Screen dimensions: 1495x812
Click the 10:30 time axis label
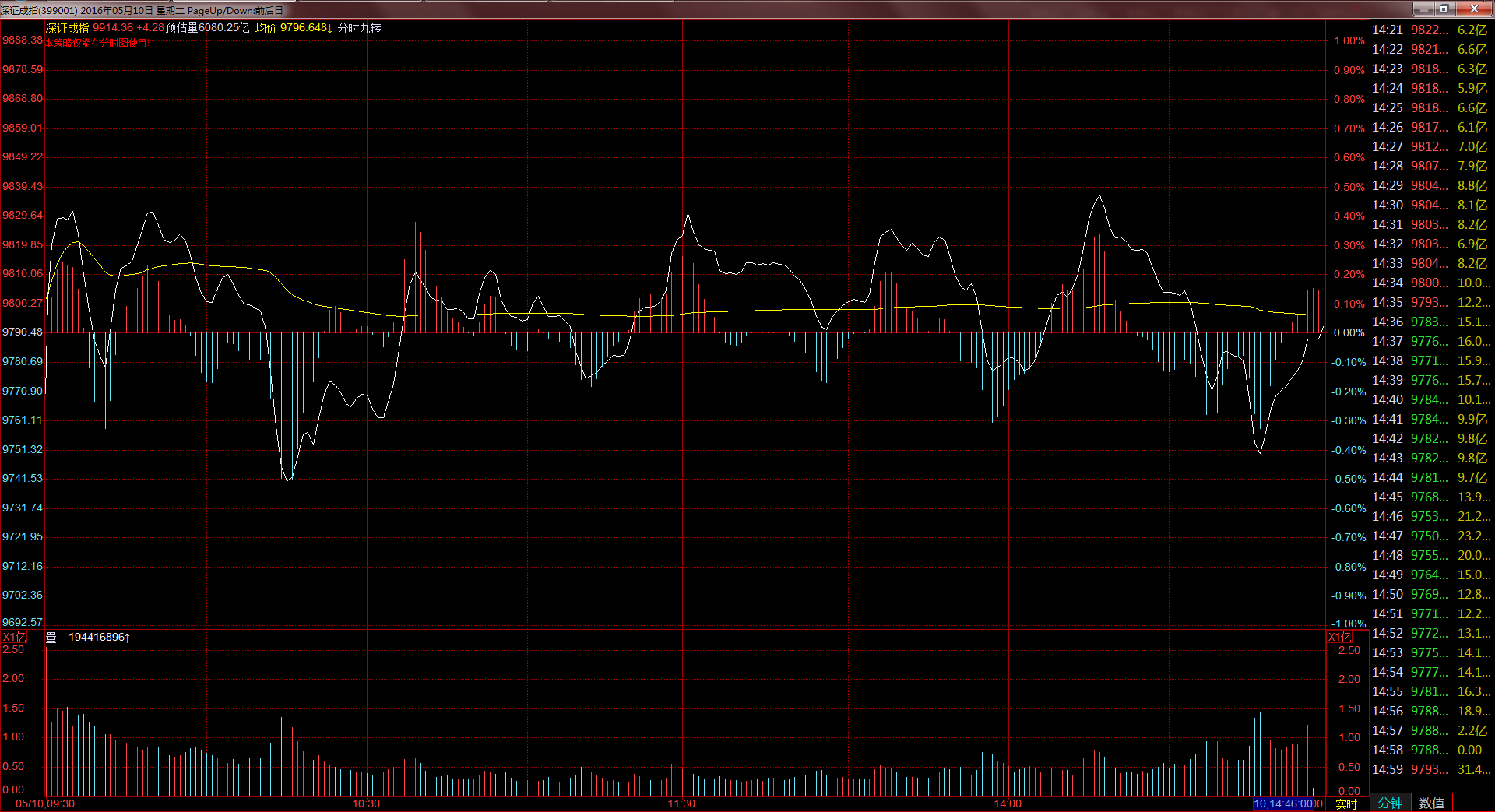click(366, 803)
